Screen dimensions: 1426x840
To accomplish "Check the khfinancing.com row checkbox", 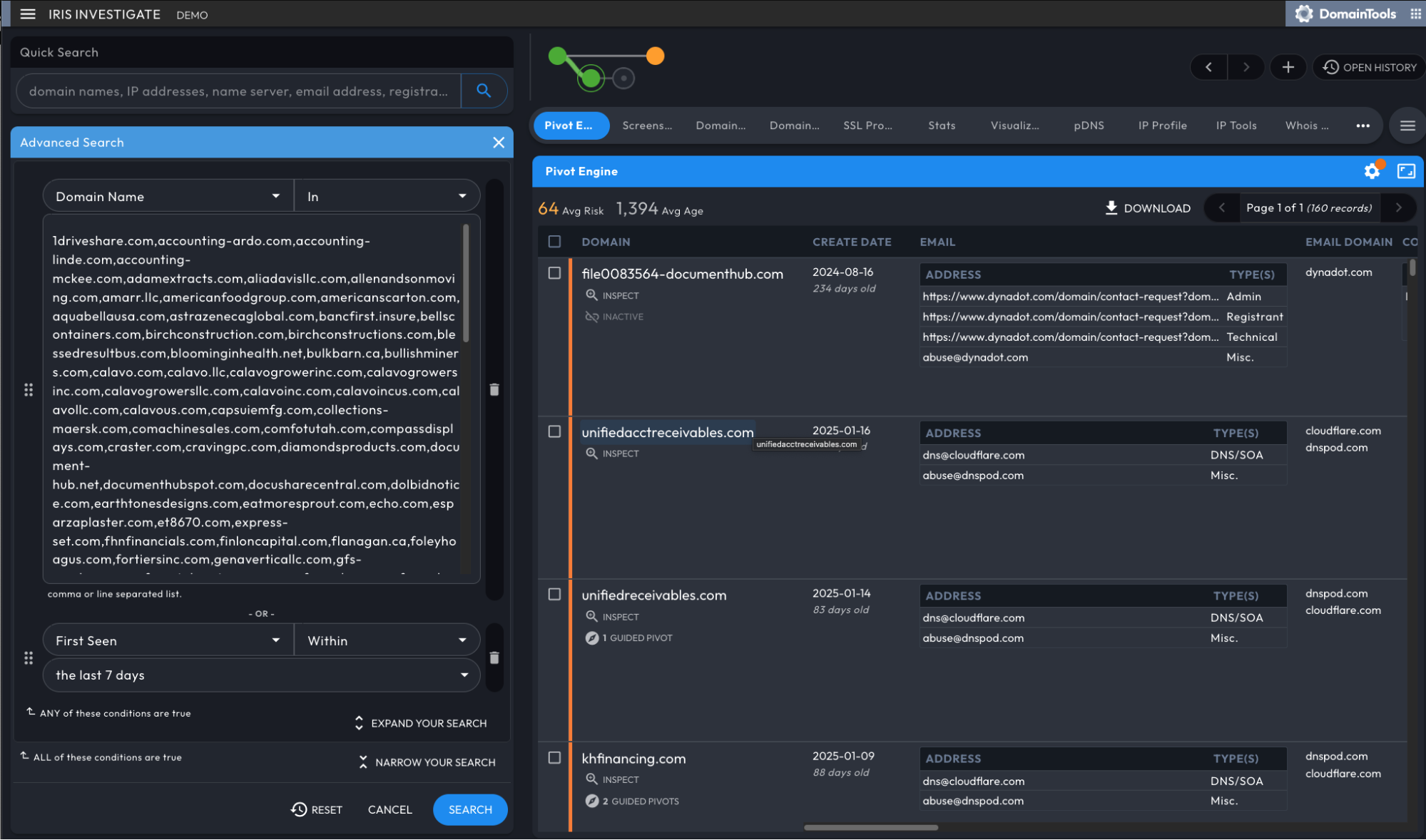I will click(x=554, y=759).
